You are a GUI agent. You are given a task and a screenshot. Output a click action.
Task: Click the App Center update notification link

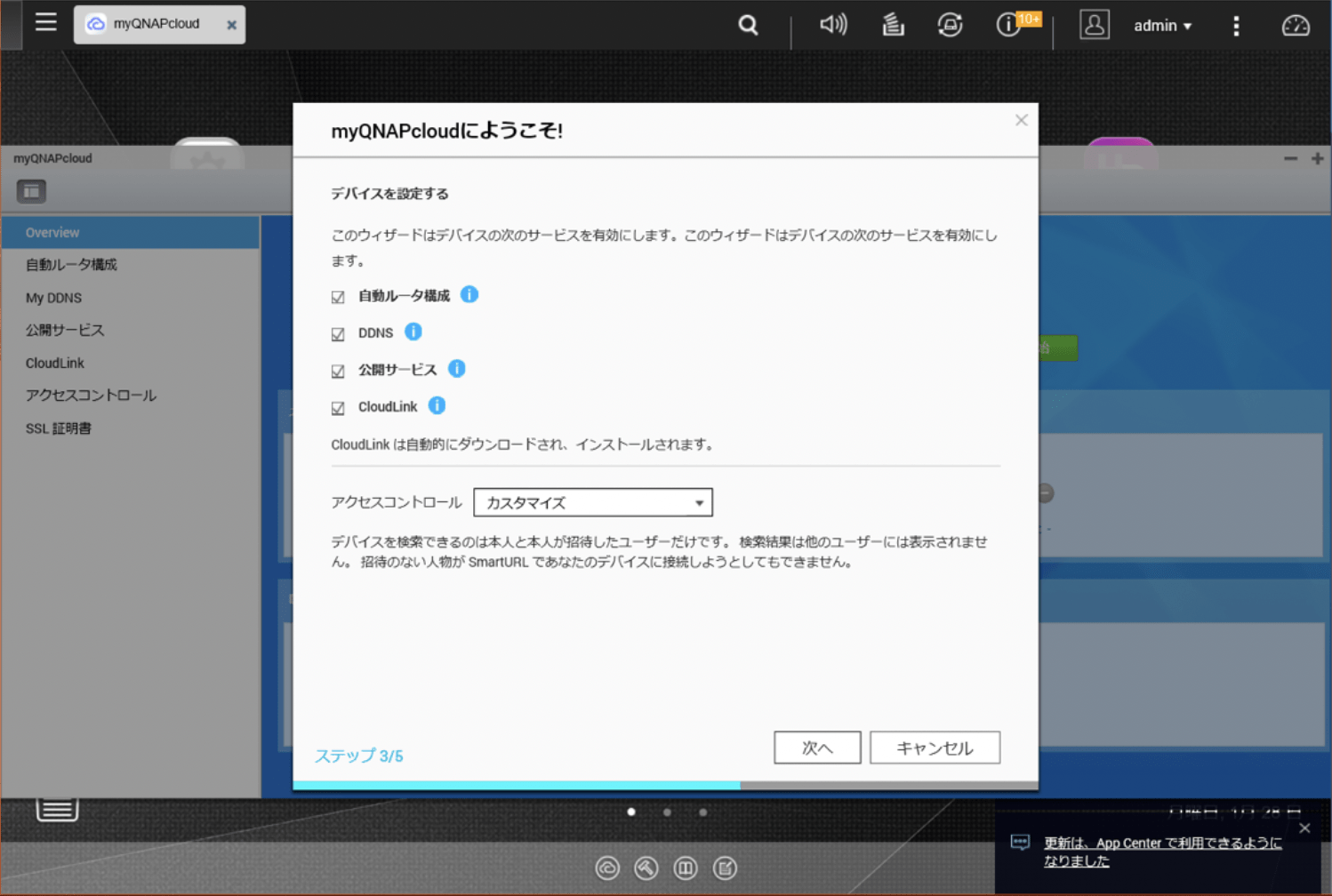pos(1162,852)
